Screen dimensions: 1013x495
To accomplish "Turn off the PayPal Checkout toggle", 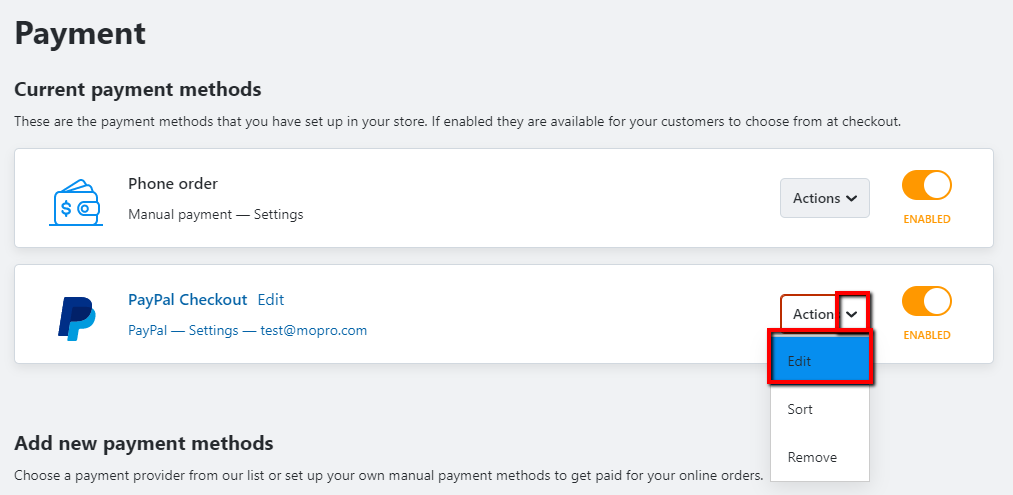I will 927,301.
